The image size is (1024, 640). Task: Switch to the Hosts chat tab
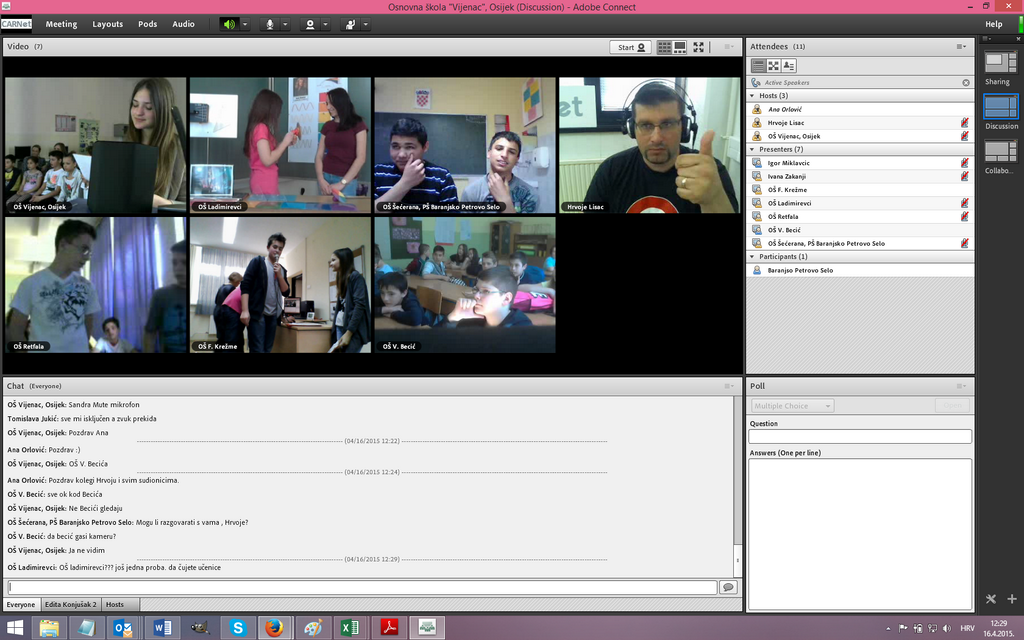tap(115, 605)
